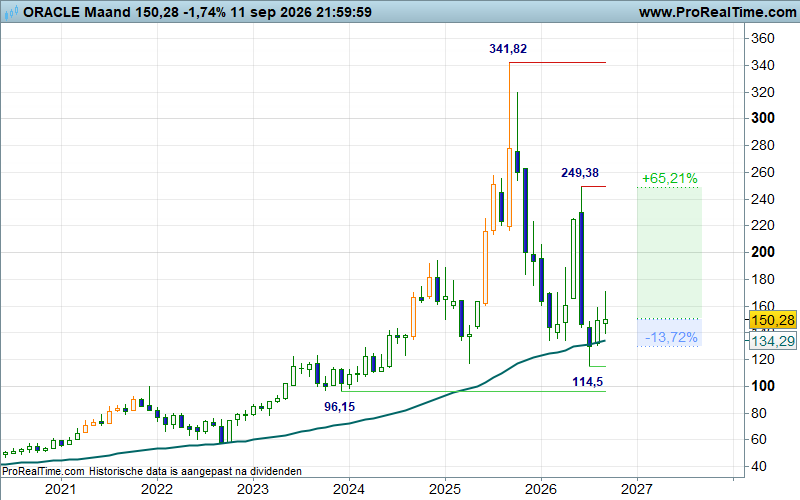Click the 2024 year label on time axis
This screenshot has width=800, height=500.
click(x=348, y=490)
